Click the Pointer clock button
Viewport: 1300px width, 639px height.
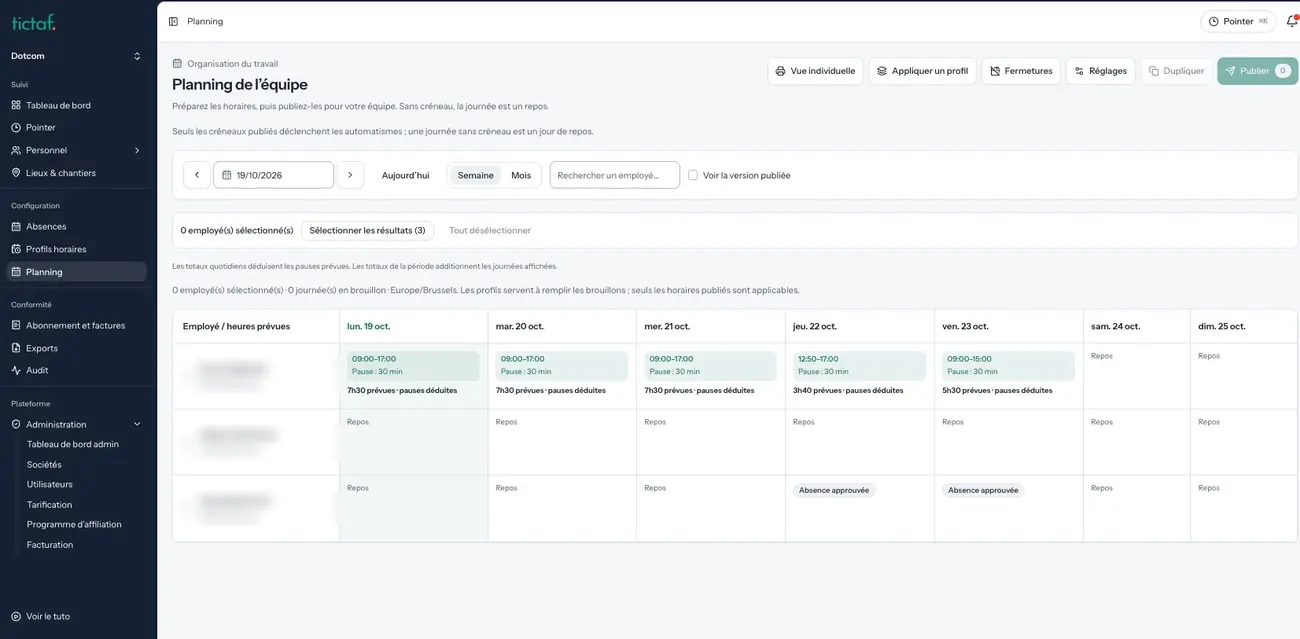point(1238,21)
